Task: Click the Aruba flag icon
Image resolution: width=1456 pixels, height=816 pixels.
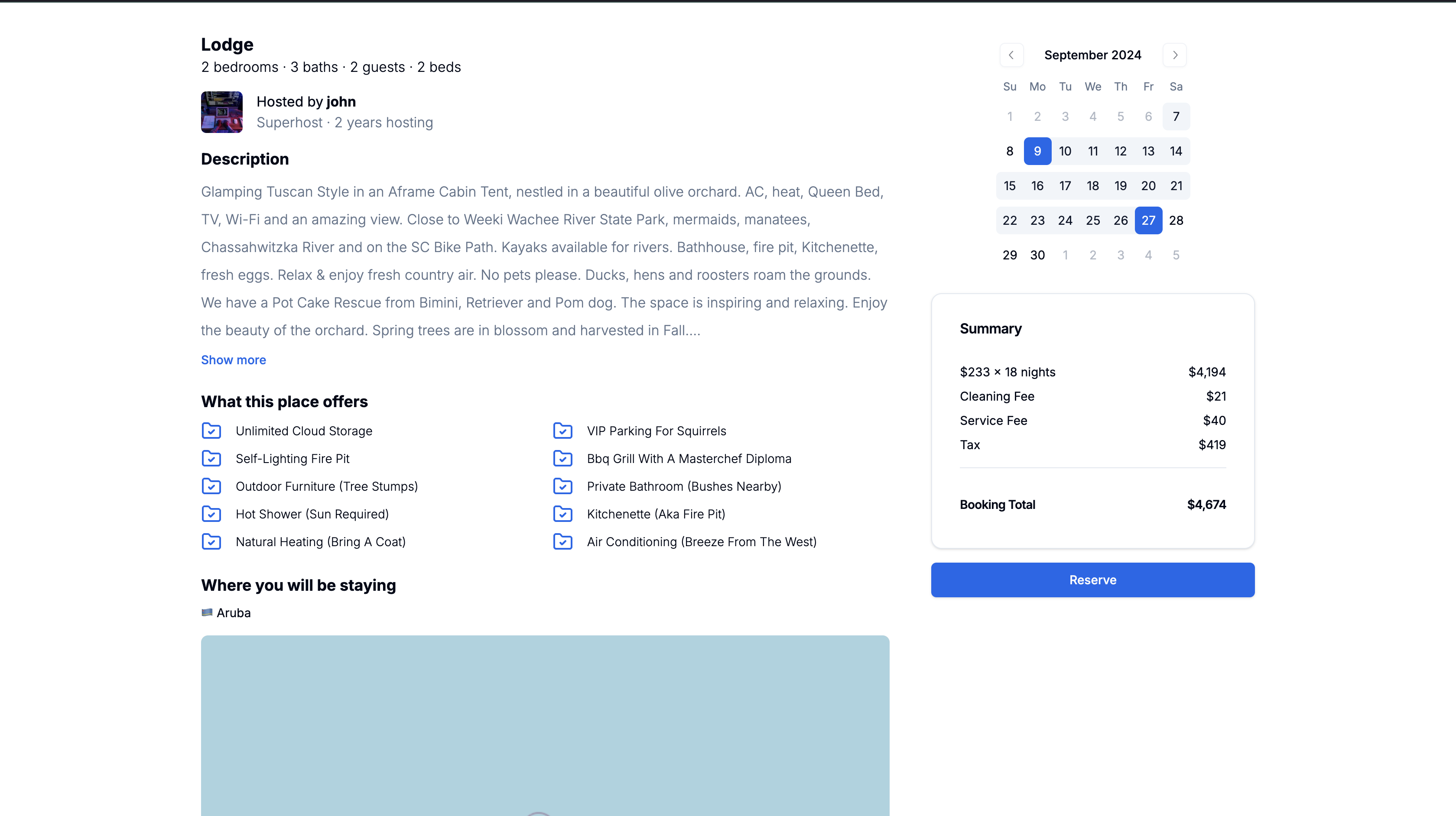Action: [x=207, y=612]
